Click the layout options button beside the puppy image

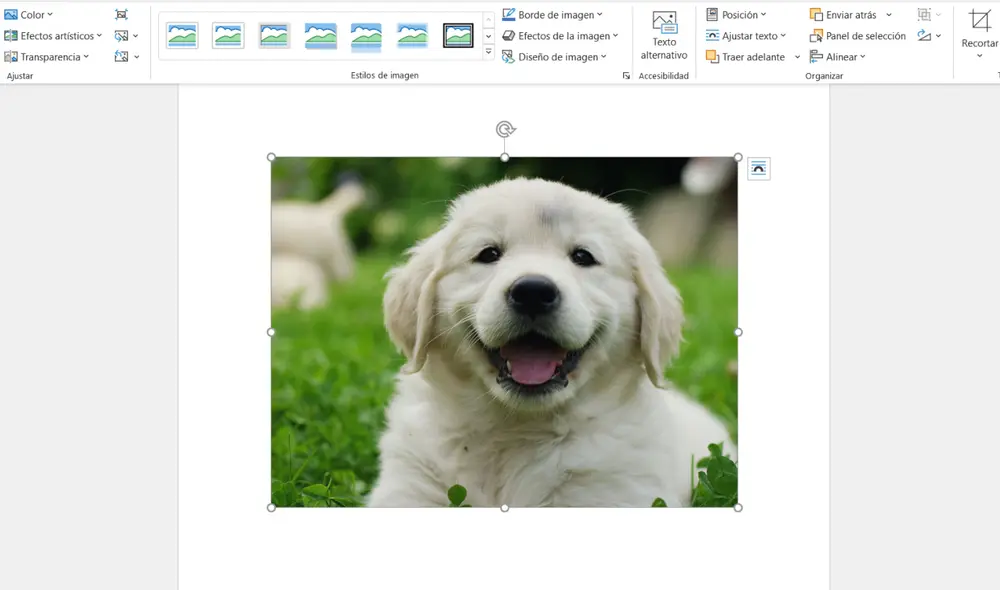[x=757, y=167]
